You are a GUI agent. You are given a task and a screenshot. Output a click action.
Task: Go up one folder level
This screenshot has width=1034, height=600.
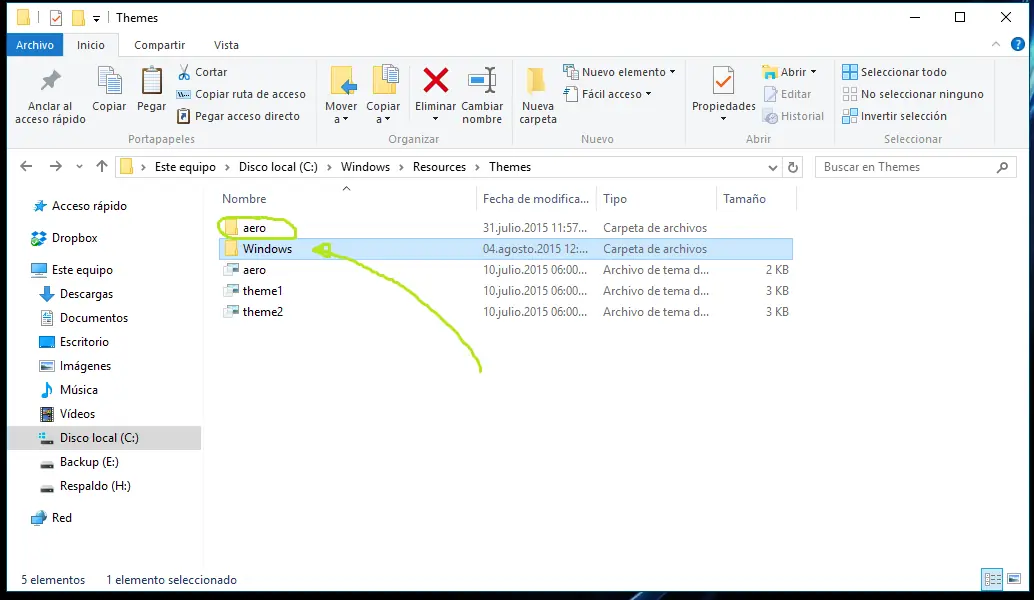tap(102, 167)
